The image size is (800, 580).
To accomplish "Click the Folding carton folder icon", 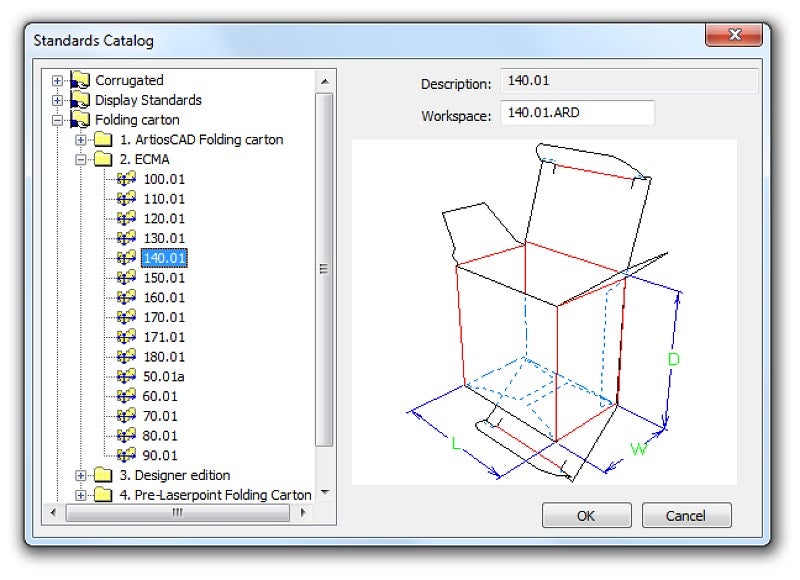I will pyautogui.click(x=80, y=119).
